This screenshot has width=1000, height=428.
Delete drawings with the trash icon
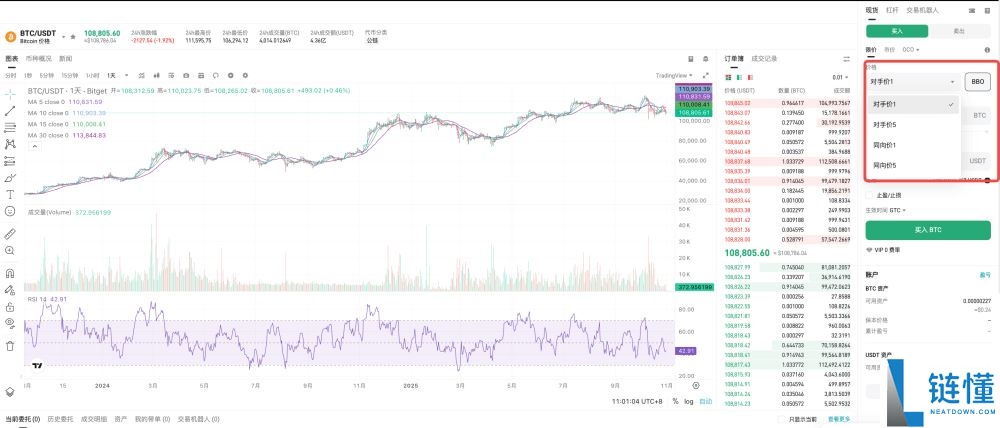click(10, 346)
